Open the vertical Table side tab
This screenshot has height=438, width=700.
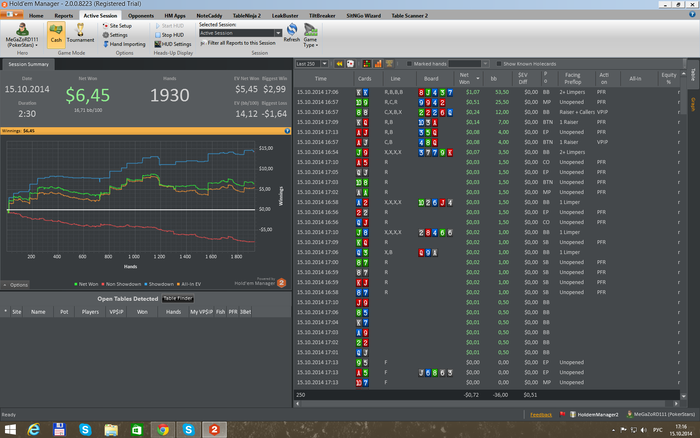[693, 75]
